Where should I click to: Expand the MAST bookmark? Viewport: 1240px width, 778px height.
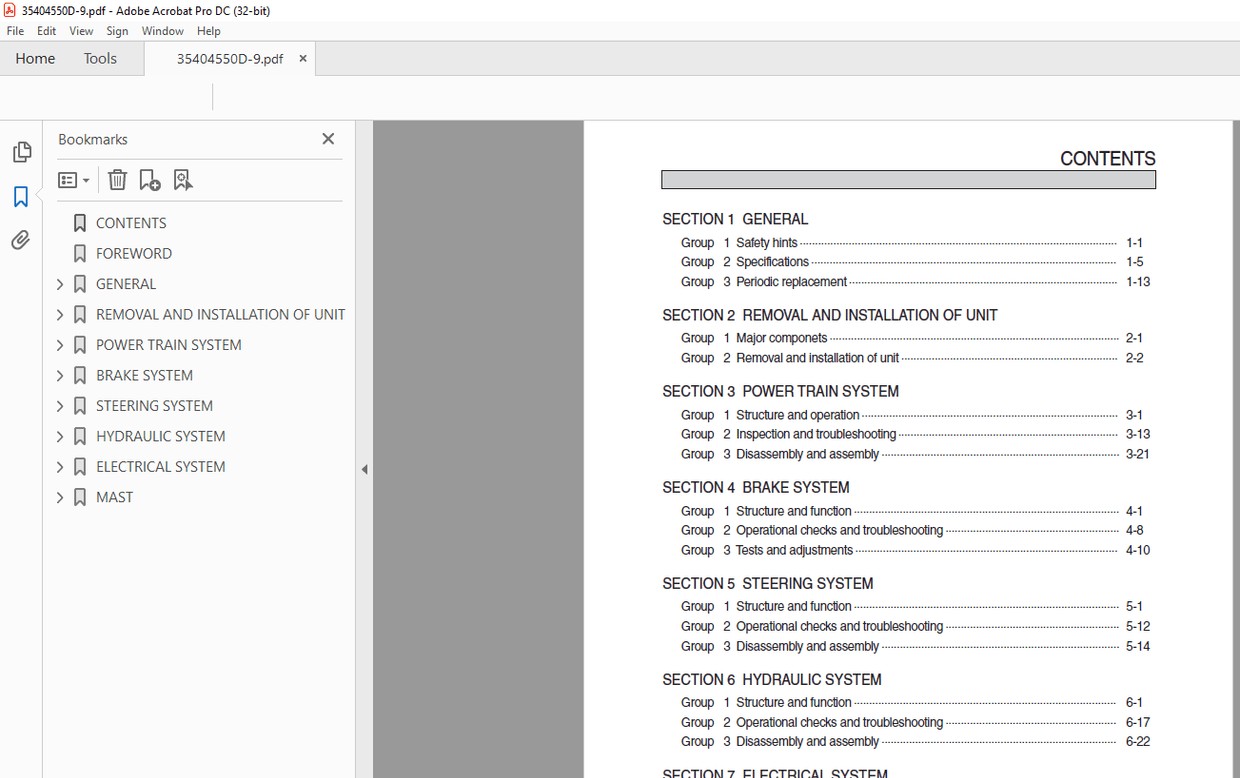[x=59, y=497]
